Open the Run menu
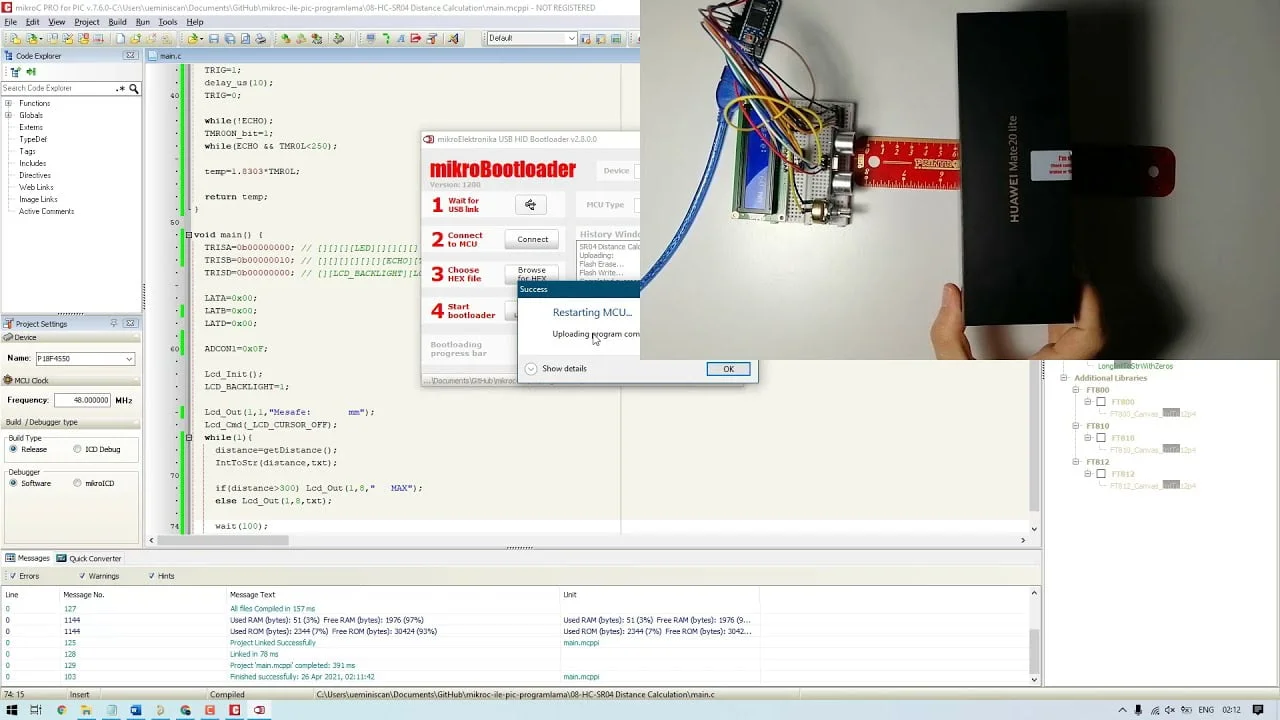 pyautogui.click(x=143, y=22)
